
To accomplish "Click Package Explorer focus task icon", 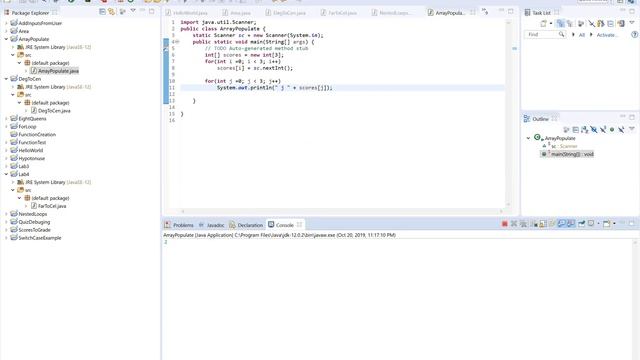I will pos(122,12).
